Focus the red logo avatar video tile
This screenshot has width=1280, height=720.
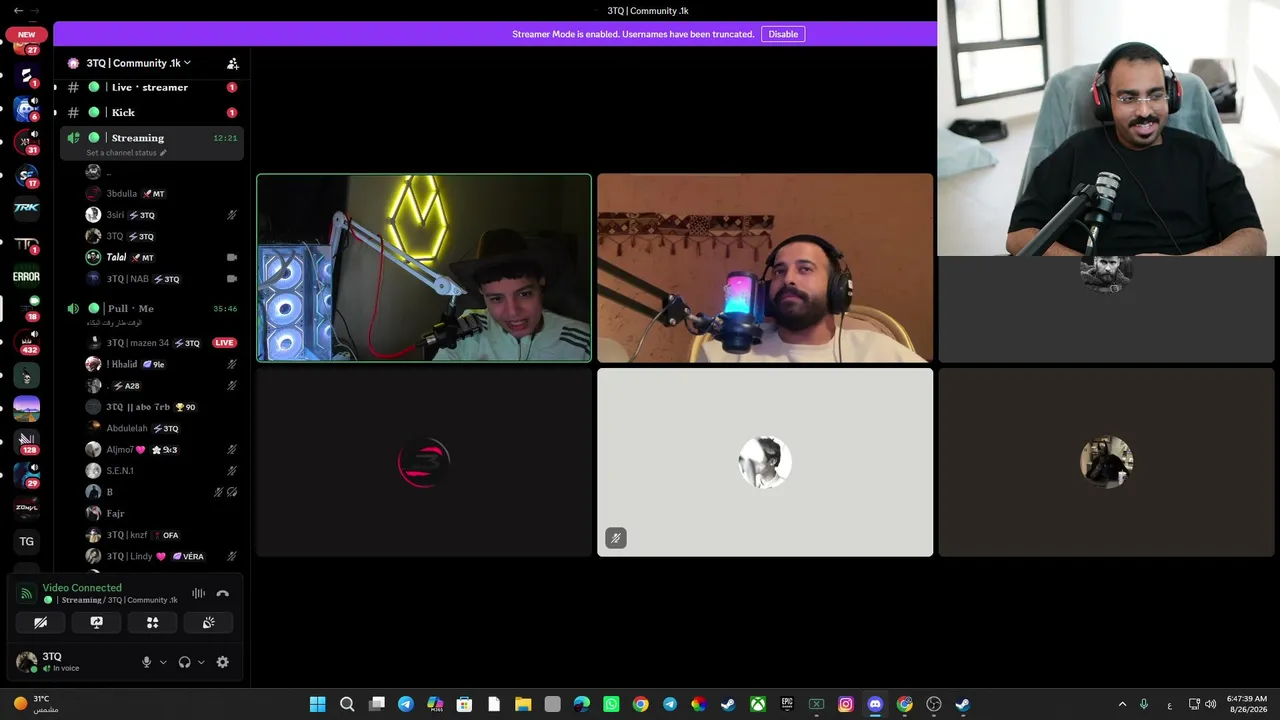click(424, 462)
